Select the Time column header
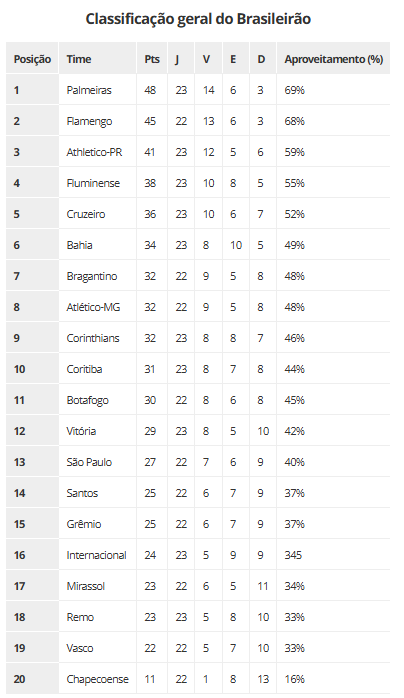Viewport: 404px width, 698px height. [79, 59]
